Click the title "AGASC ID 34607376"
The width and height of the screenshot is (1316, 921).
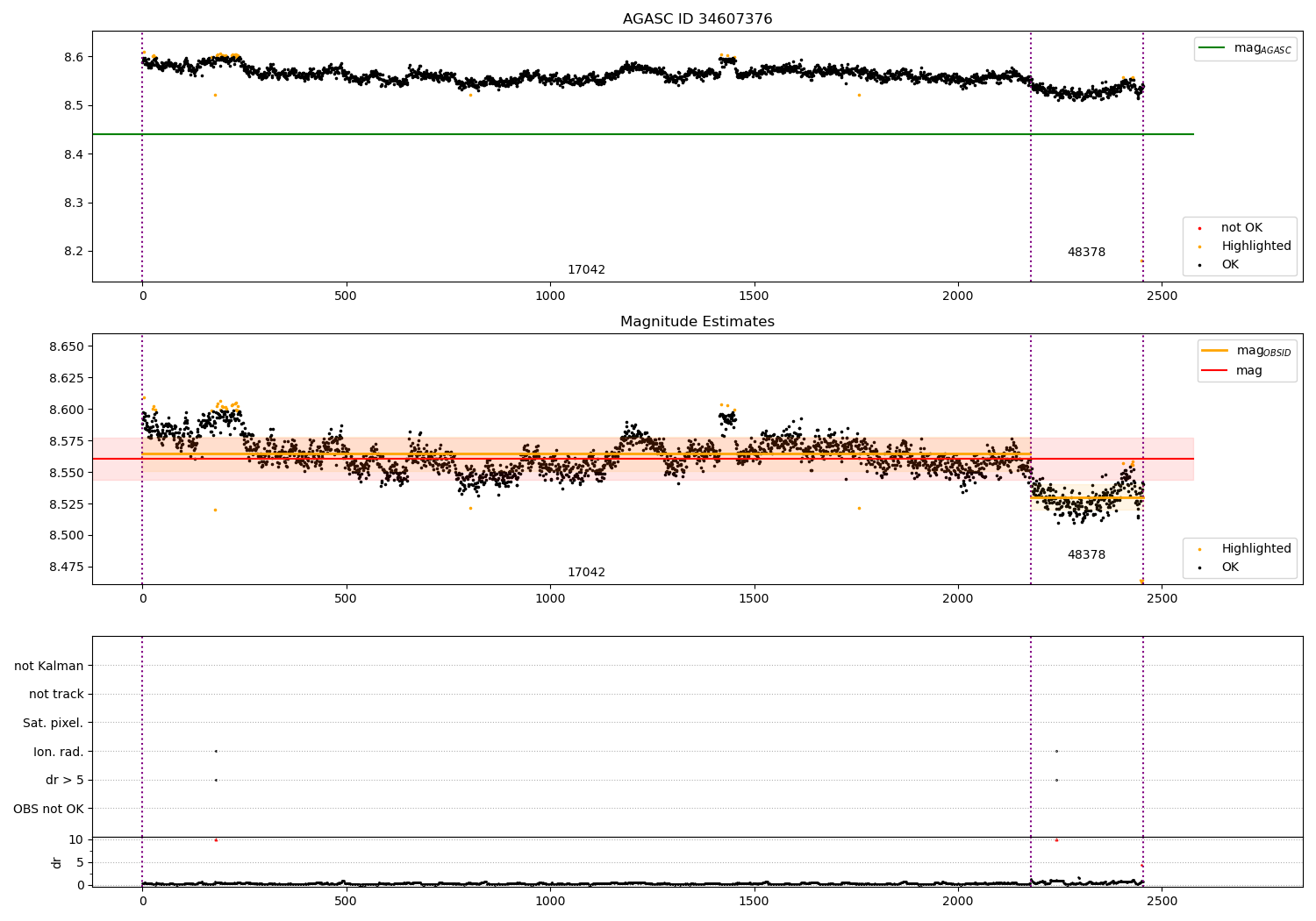click(697, 19)
